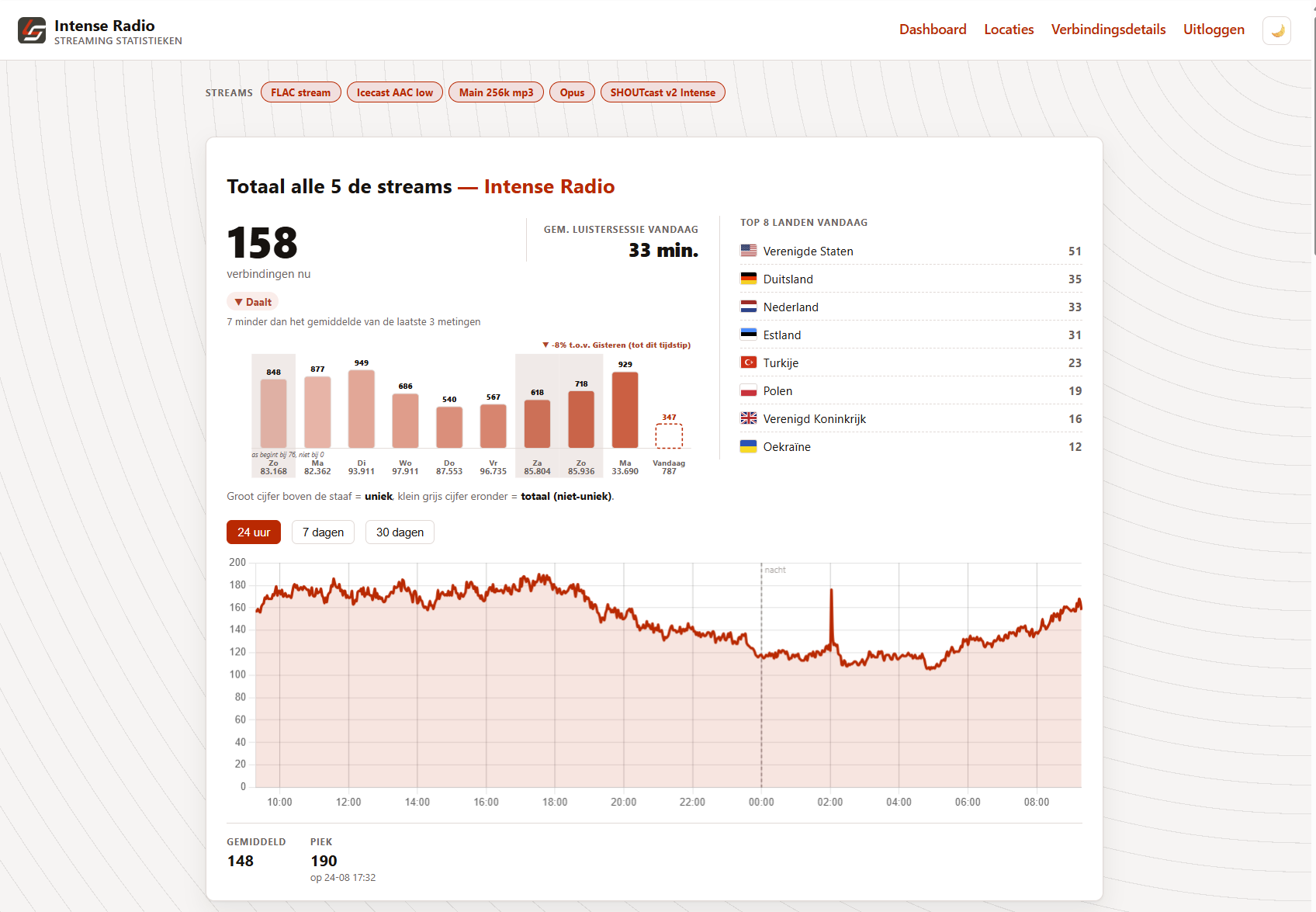
Task: Choose the Main 256k mp3 stream
Action: click(x=497, y=92)
